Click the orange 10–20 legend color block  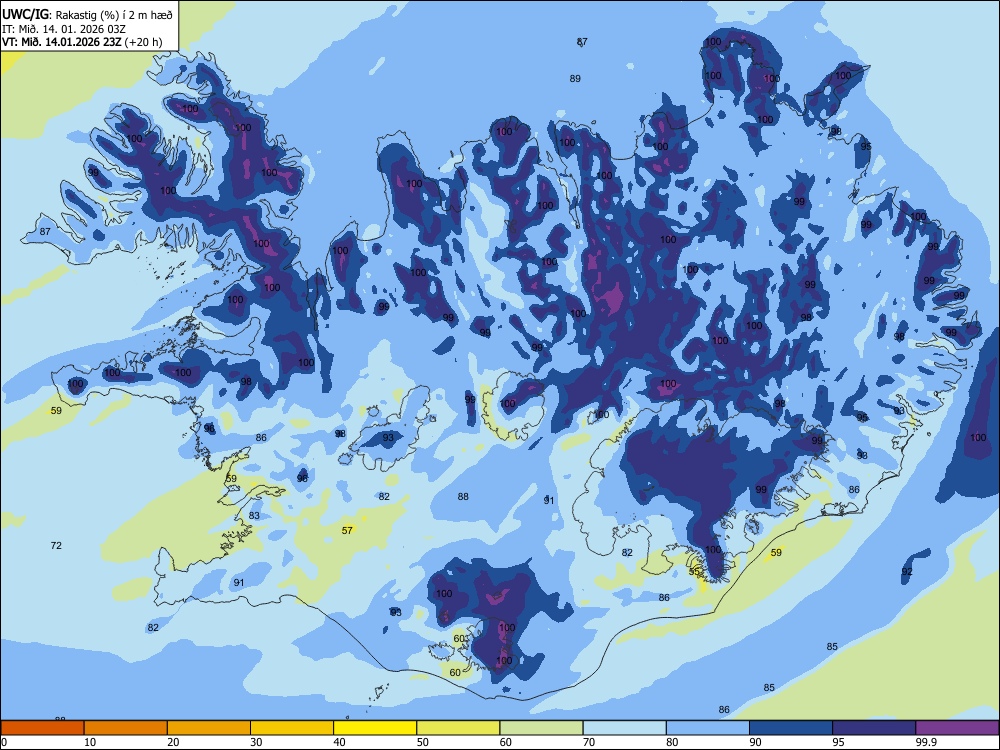click(x=126, y=728)
